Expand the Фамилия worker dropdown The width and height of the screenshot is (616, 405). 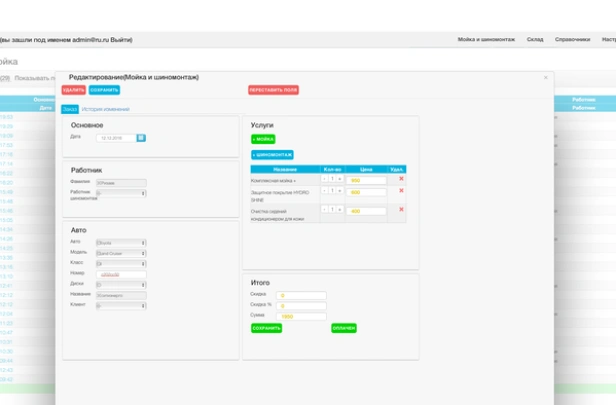point(120,183)
